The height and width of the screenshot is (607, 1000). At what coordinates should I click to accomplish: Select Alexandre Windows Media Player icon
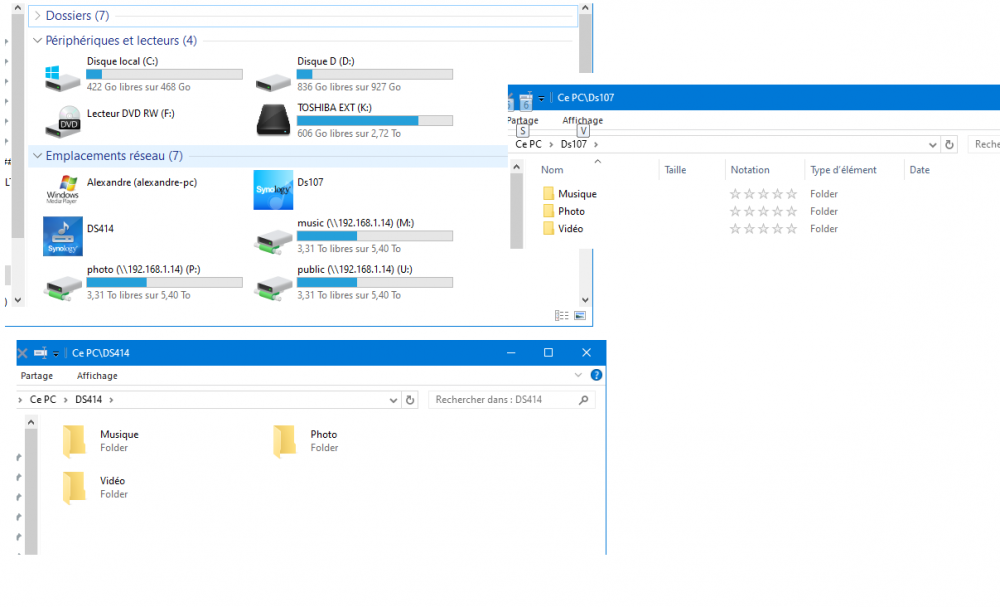click(63, 189)
